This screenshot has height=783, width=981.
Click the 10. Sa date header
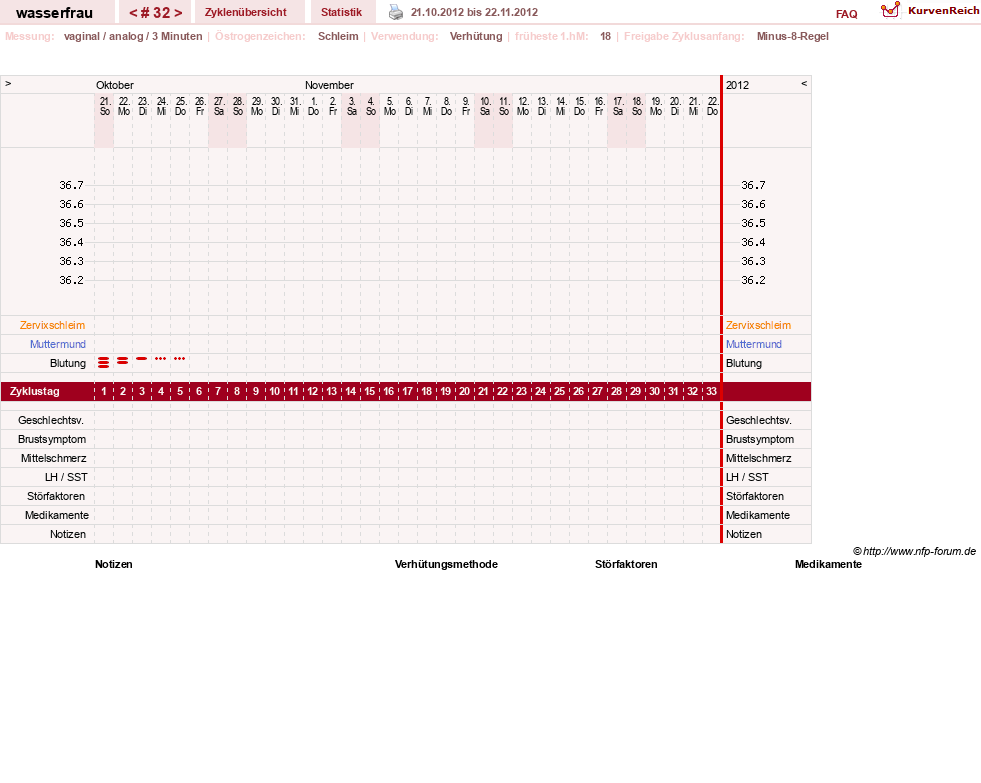click(x=485, y=106)
